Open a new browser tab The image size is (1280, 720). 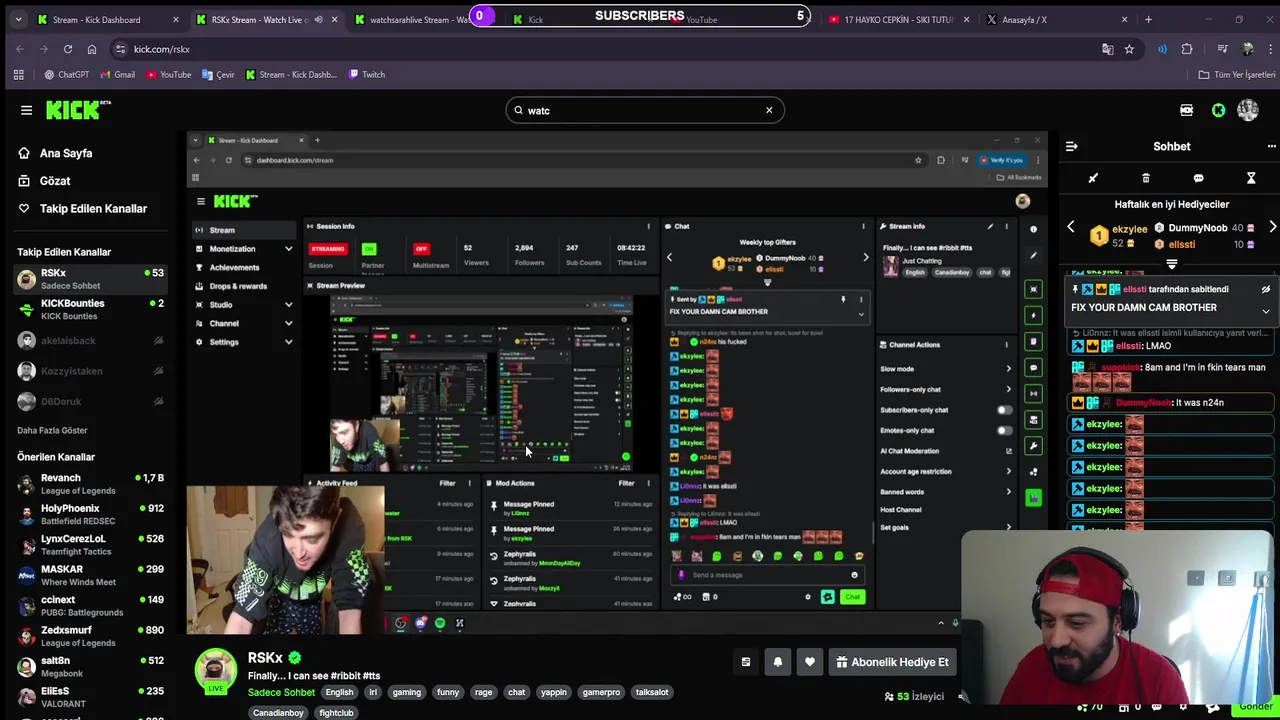coord(1148,19)
